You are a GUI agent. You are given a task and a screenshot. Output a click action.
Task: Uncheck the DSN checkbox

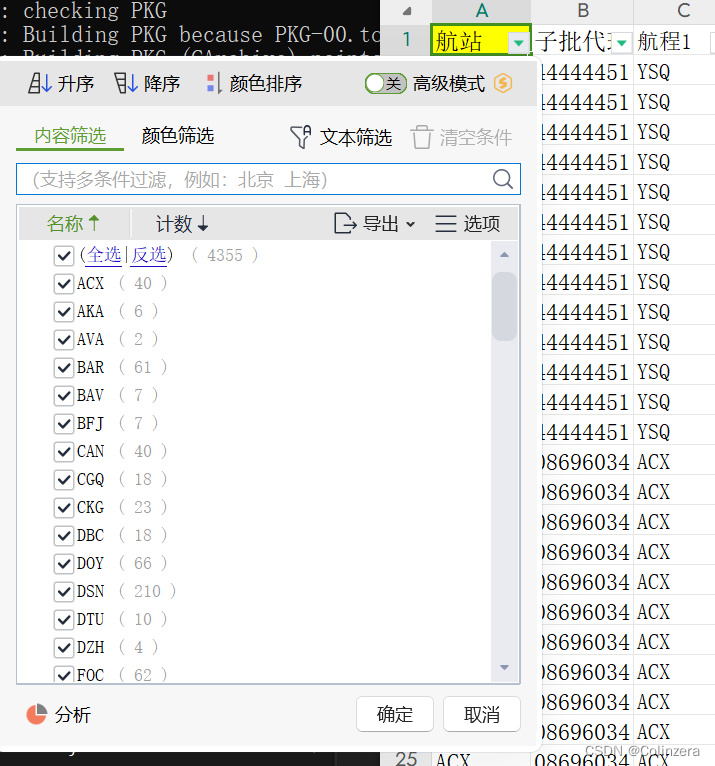tap(63, 592)
